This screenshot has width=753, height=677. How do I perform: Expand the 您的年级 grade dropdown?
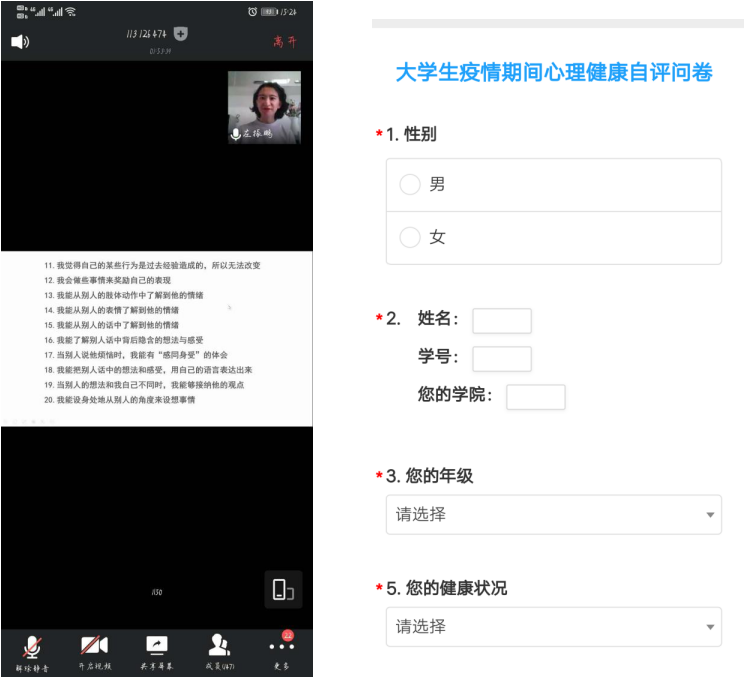click(x=553, y=515)
